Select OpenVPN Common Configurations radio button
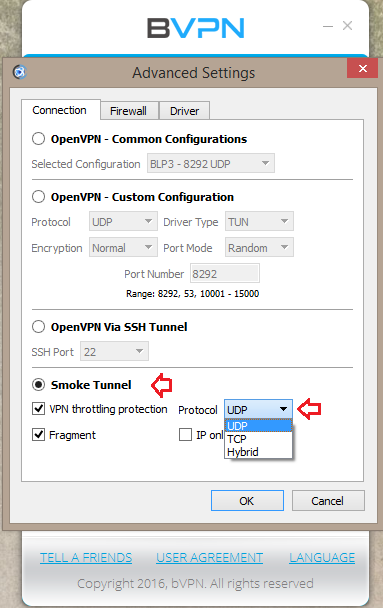The image size is (383, 608). (38, 139)
